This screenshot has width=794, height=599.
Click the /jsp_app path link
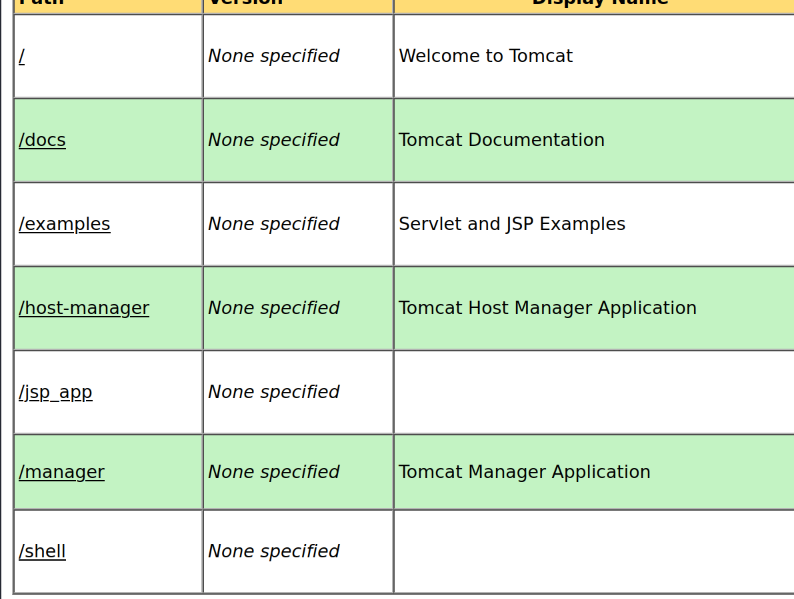click(56, 393)
